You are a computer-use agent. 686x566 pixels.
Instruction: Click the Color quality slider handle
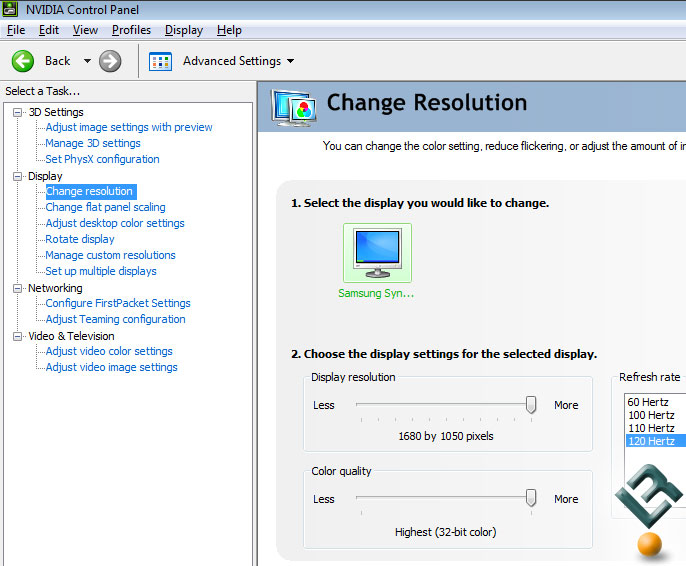coord(531,497)
